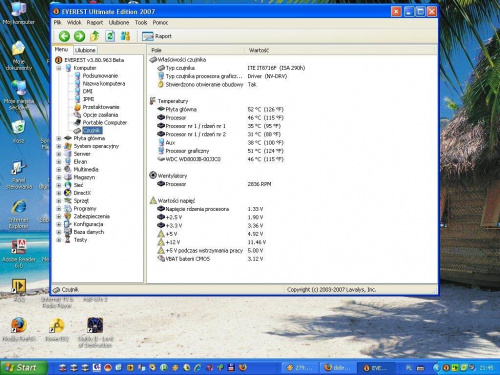Expand the Magazyn tree node
The image size is (500, 375).
point(59,177)
